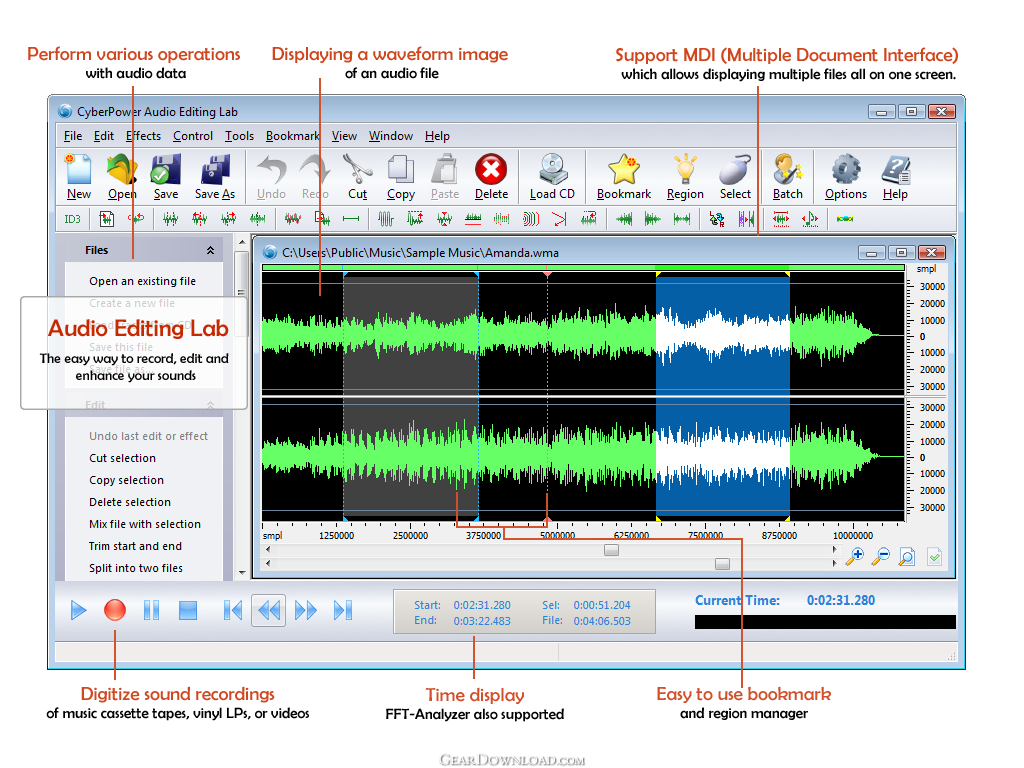Start playback with the Play button

click(78, 611)
